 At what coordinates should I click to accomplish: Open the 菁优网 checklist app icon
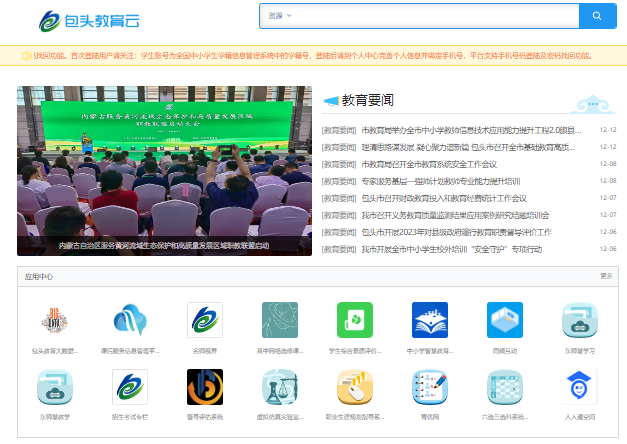pos(430,386)
